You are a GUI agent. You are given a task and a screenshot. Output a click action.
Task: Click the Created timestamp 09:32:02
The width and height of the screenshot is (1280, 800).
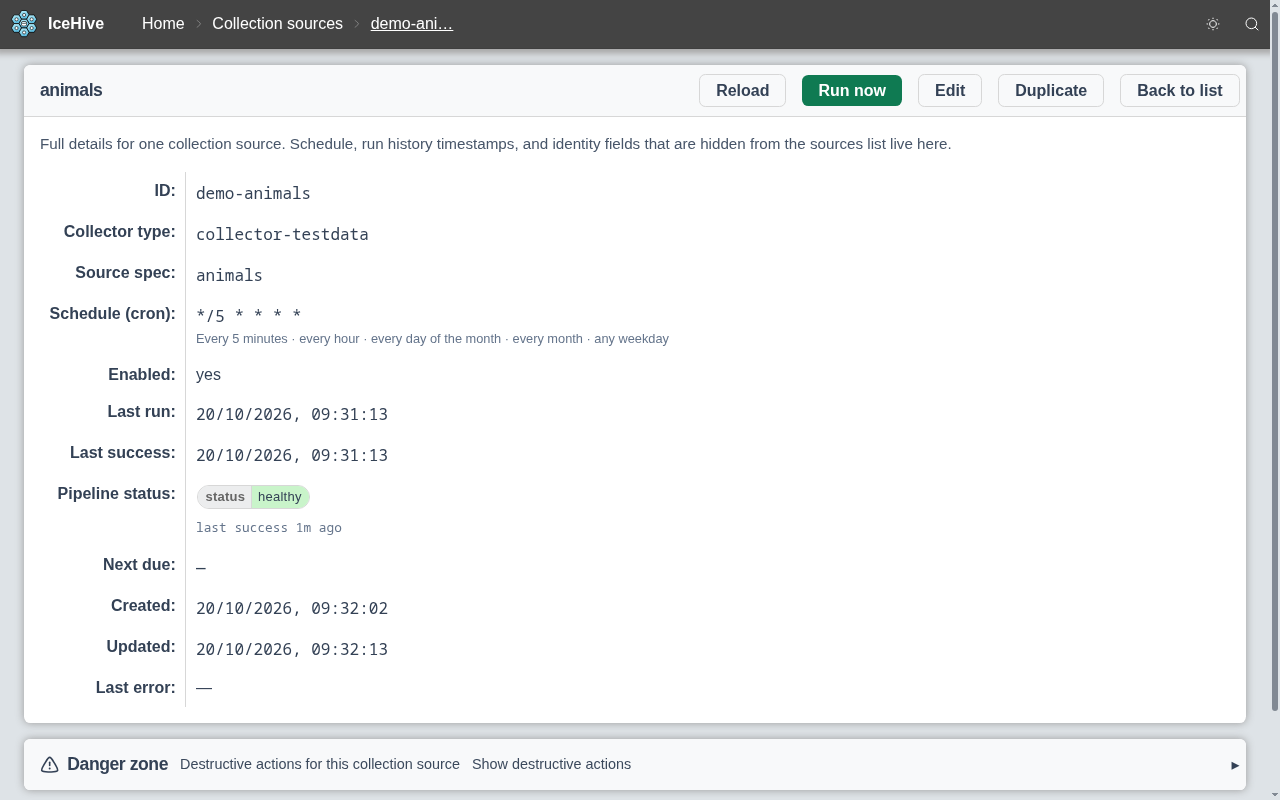coord(292,608)
